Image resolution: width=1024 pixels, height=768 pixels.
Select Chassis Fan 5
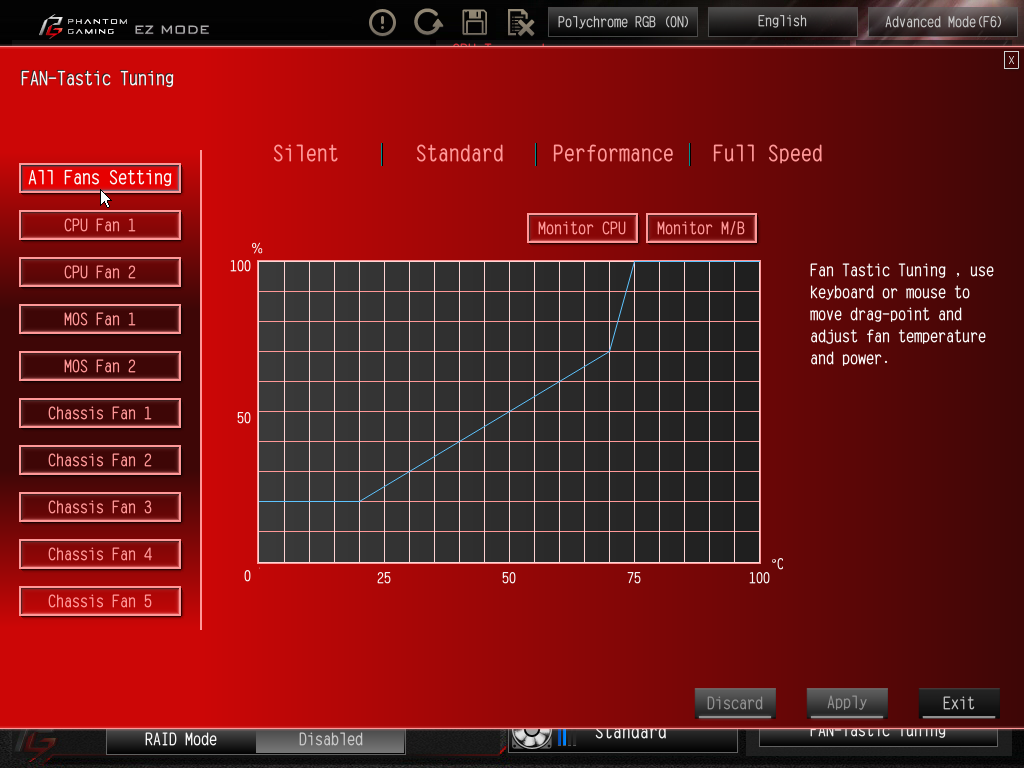pyautogui.click(x=100, y=601)
